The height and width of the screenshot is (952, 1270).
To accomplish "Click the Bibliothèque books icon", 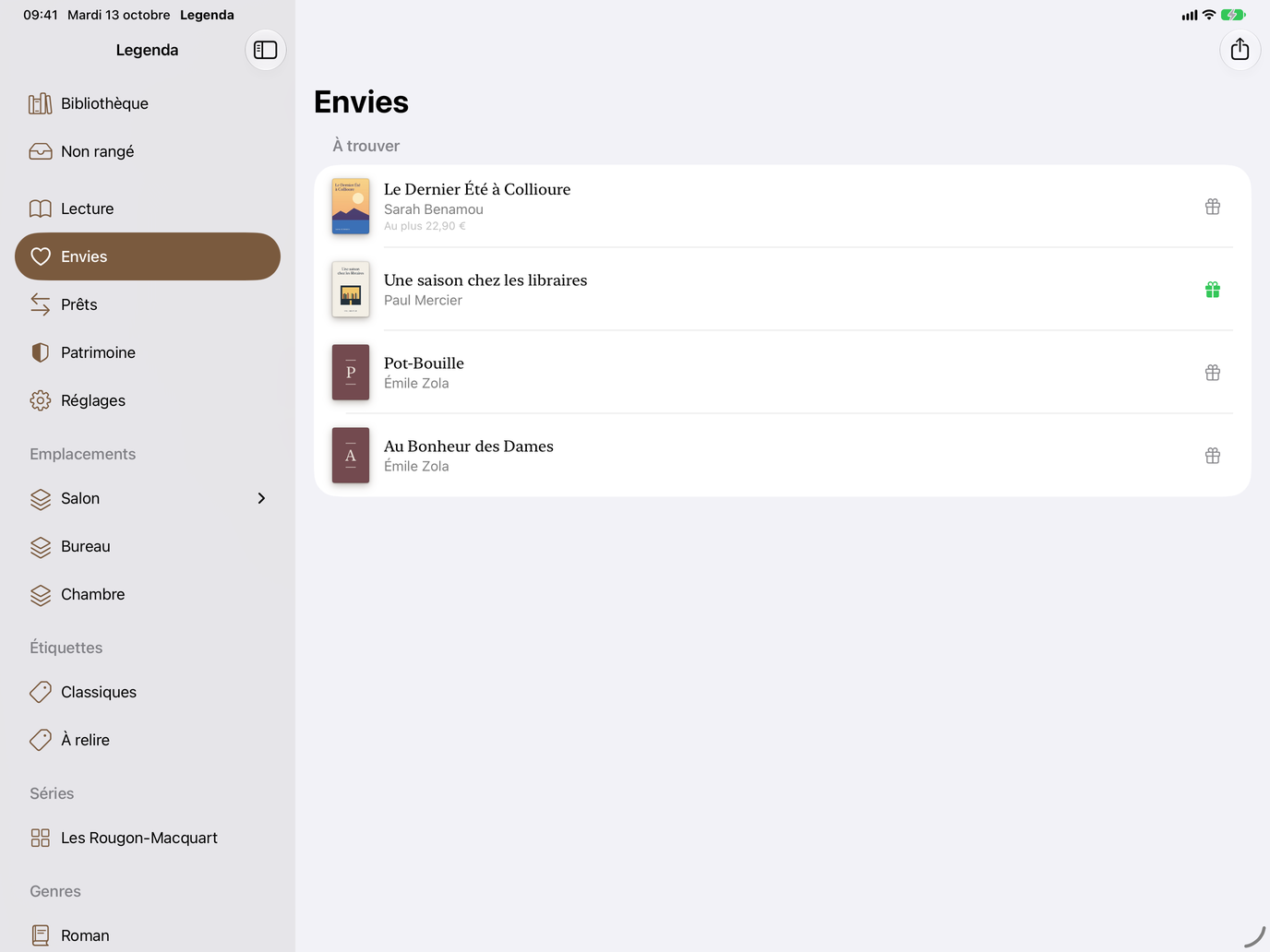I will tap(41, 103).
